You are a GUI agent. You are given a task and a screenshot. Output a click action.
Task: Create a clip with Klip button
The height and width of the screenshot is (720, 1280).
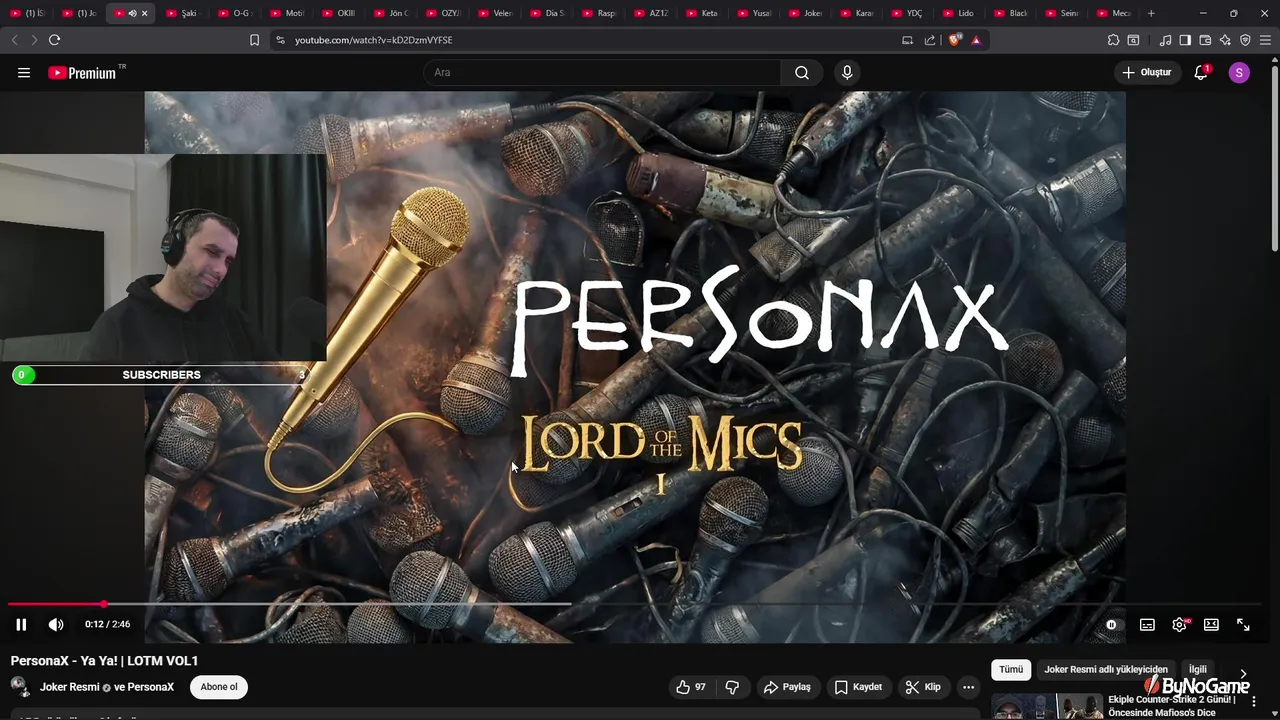(922, 687)
